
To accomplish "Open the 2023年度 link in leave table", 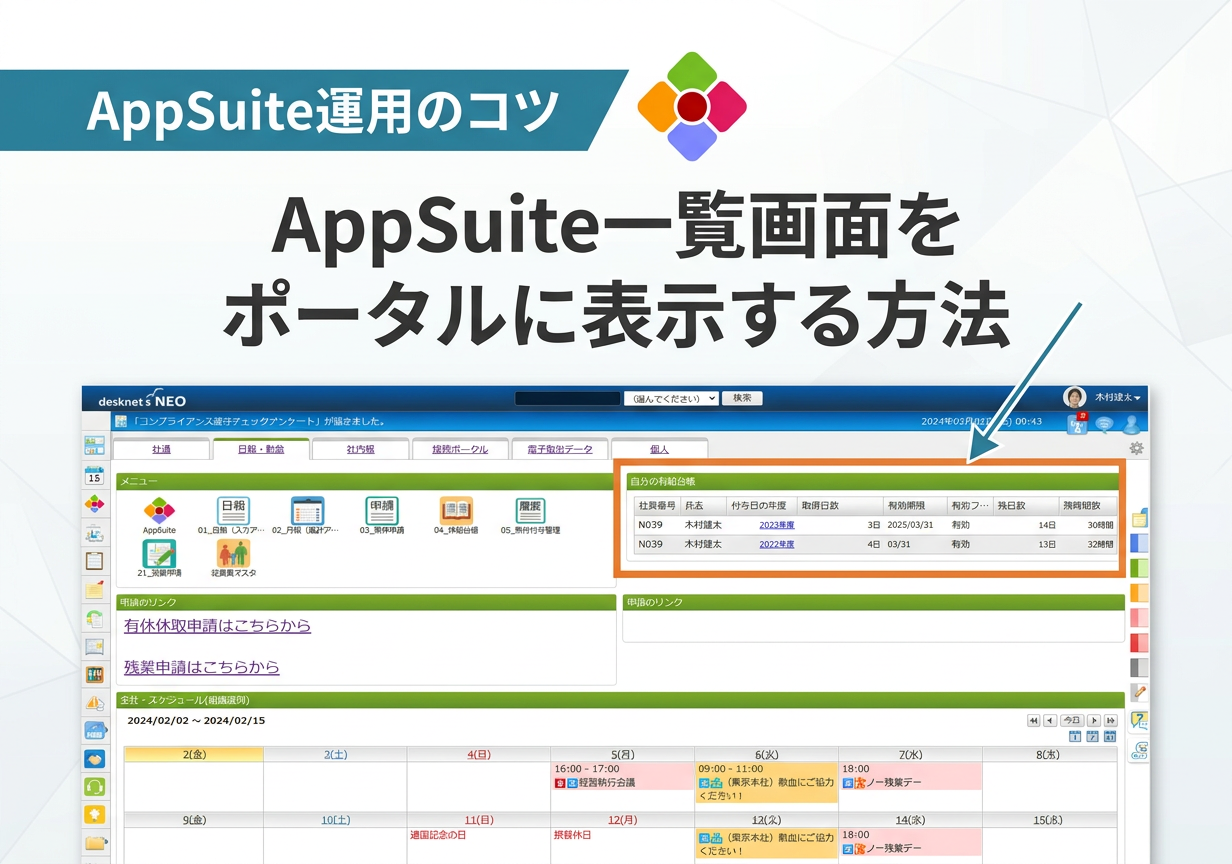I will (777, 525).
